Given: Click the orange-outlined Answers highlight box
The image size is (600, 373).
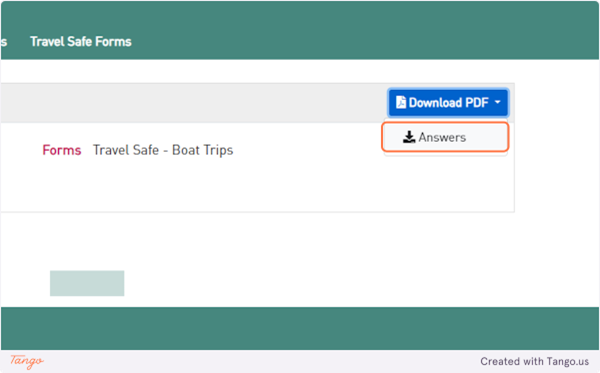Looking at the screenshot, I should [x=445, y=137].
